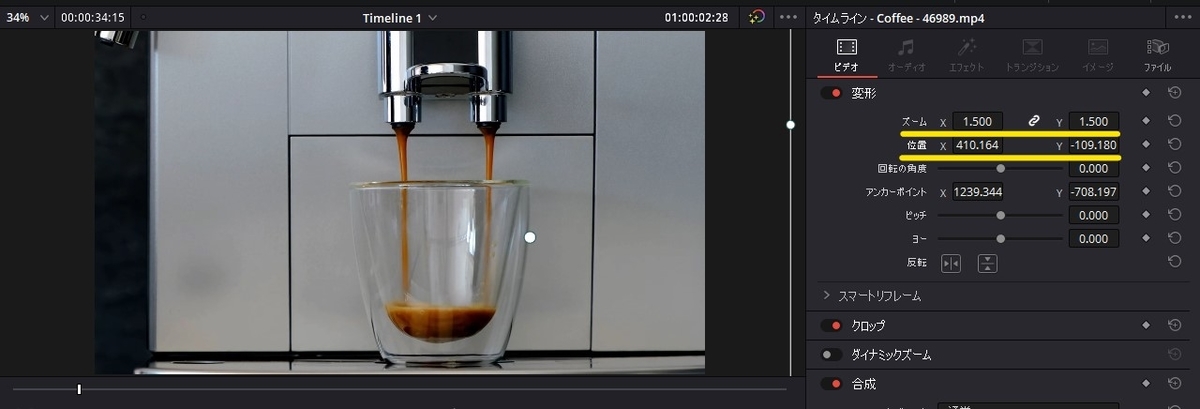The image size is (1200, 409).
Task: Add keyframe for 回転の角度 row
Action: click(x=1146, y=168)
